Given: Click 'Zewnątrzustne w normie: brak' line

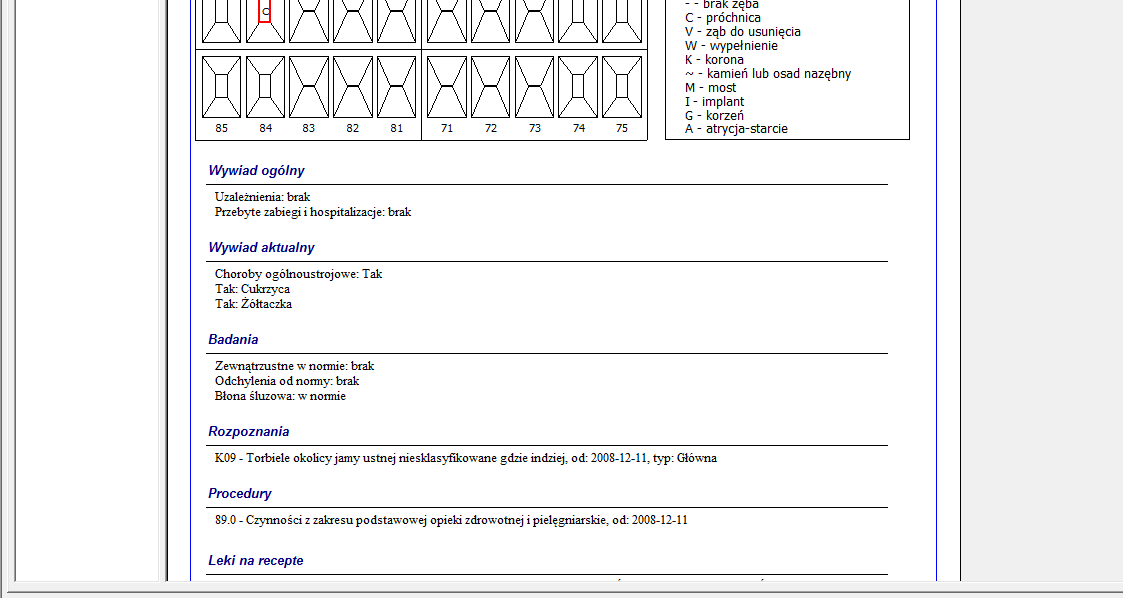Looking at the screenshot, I should pos(294,366).
